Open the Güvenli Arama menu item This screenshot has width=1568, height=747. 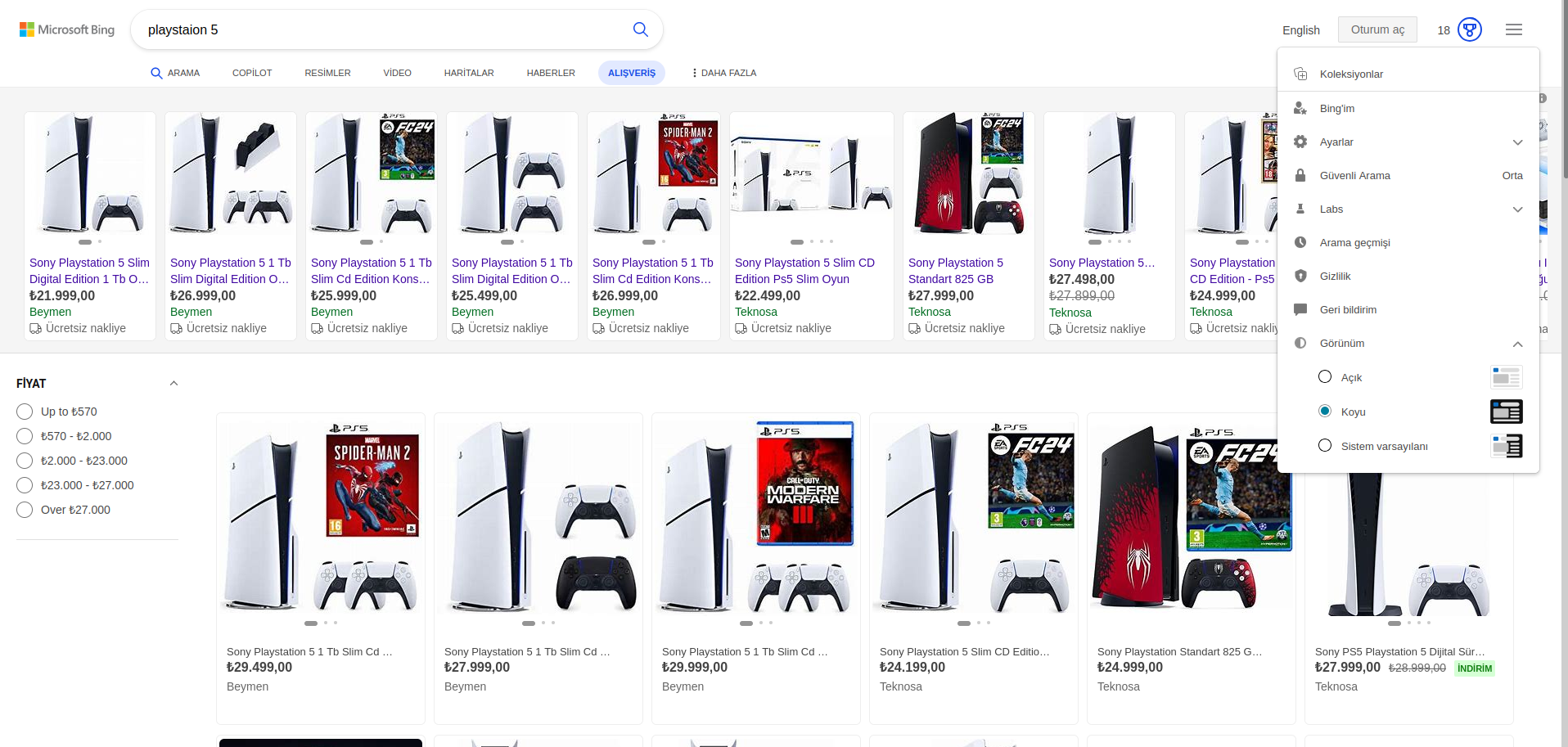pos(1354,175)
